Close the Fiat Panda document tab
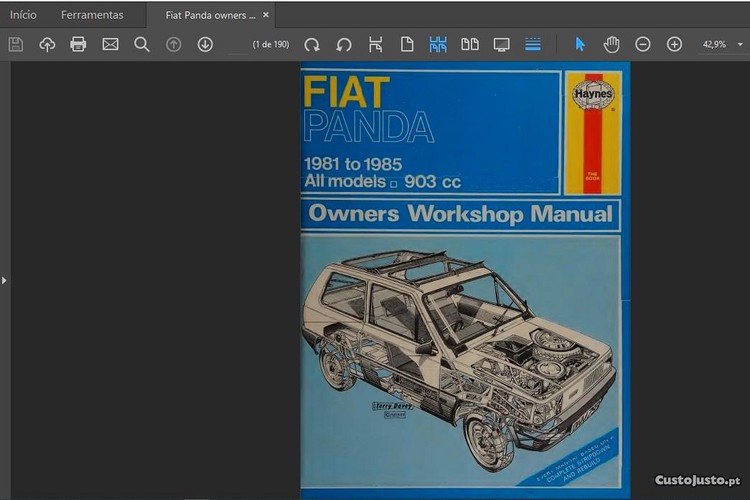 [x=266, y=15]
